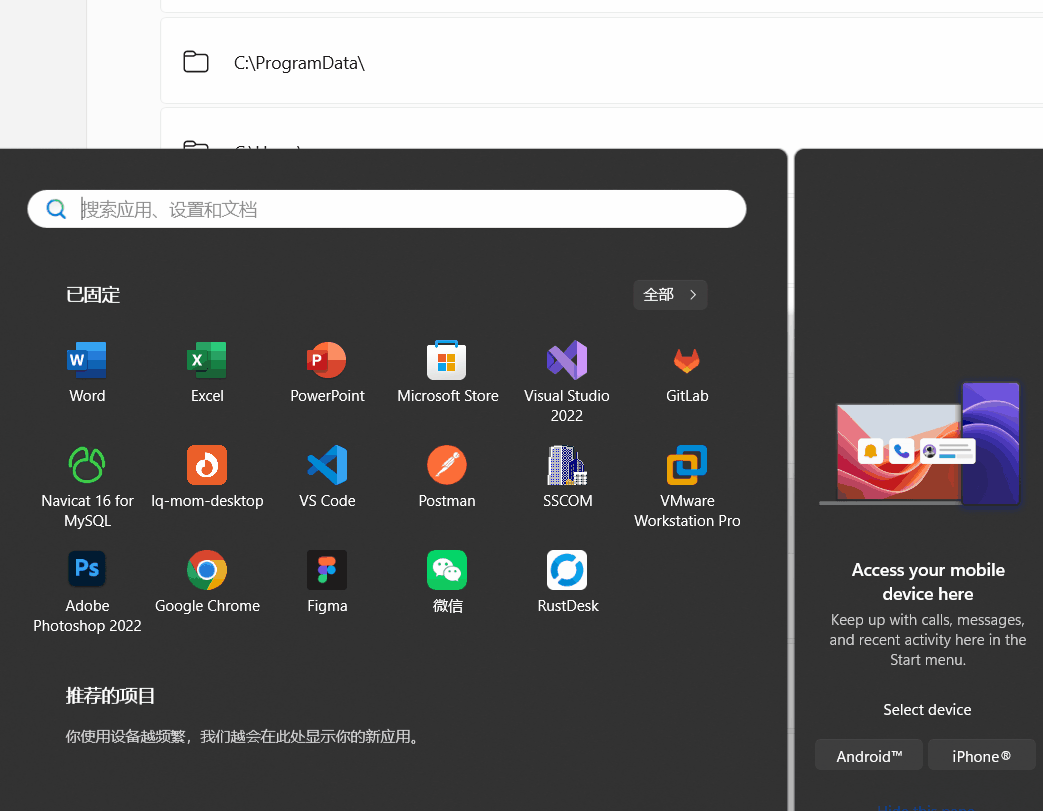Open SSCOM
The width and height of the screenshot is (1043, 811).
click(567, 475)
